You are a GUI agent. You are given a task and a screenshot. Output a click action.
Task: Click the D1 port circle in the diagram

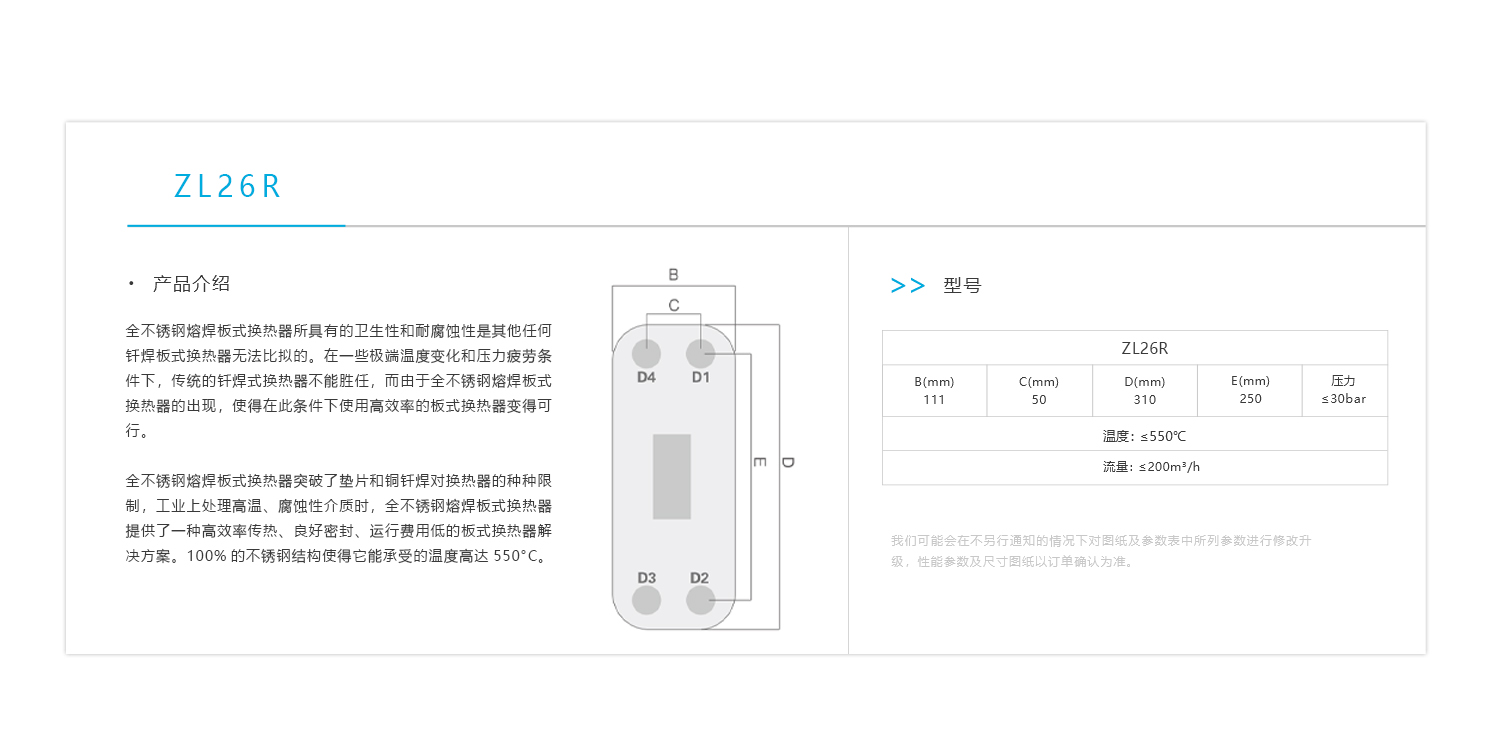tap(700, 353)
